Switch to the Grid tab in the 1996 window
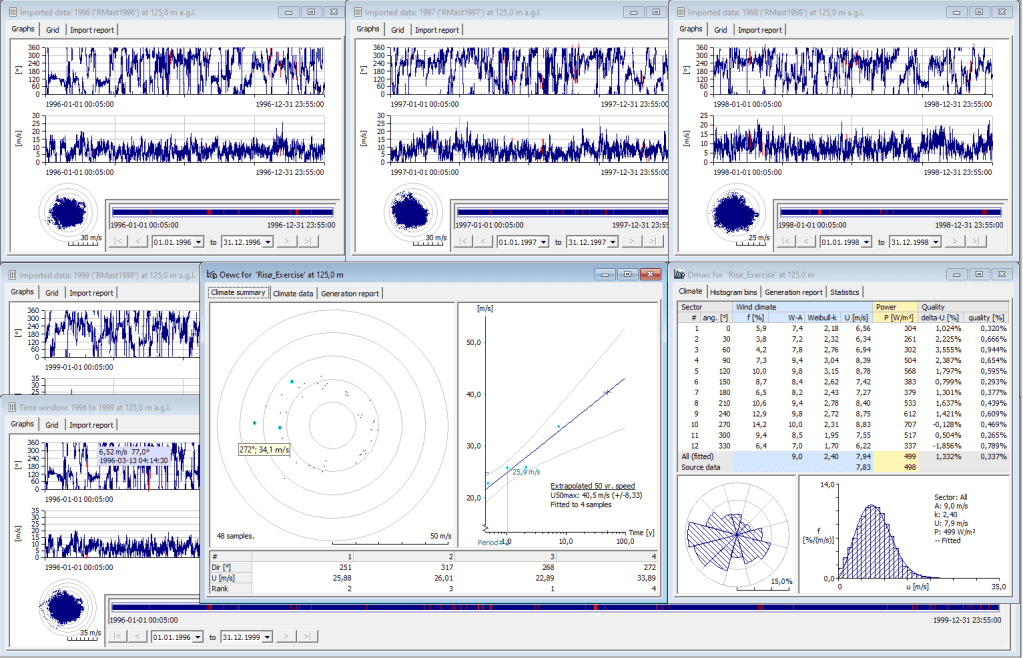 point(52,30)
